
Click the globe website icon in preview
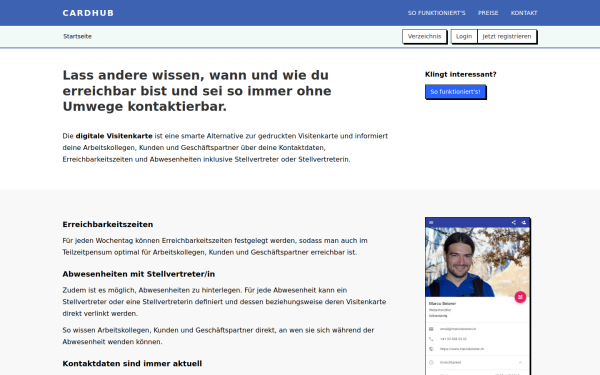pos(431,349)
